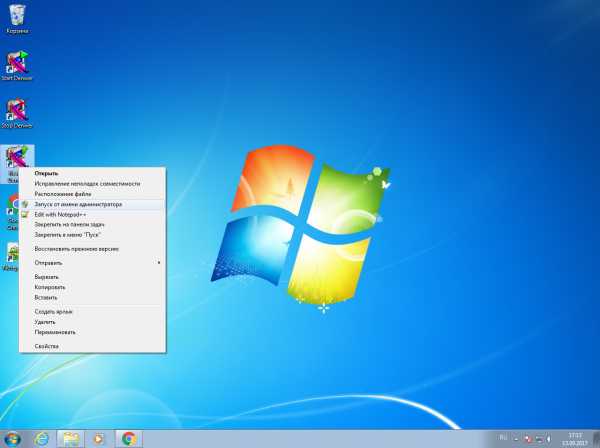Image resolution: width=600 pixels, height=448 pixels.
Task: Open the taskbar clock and date
Action: tap(574, 439)
